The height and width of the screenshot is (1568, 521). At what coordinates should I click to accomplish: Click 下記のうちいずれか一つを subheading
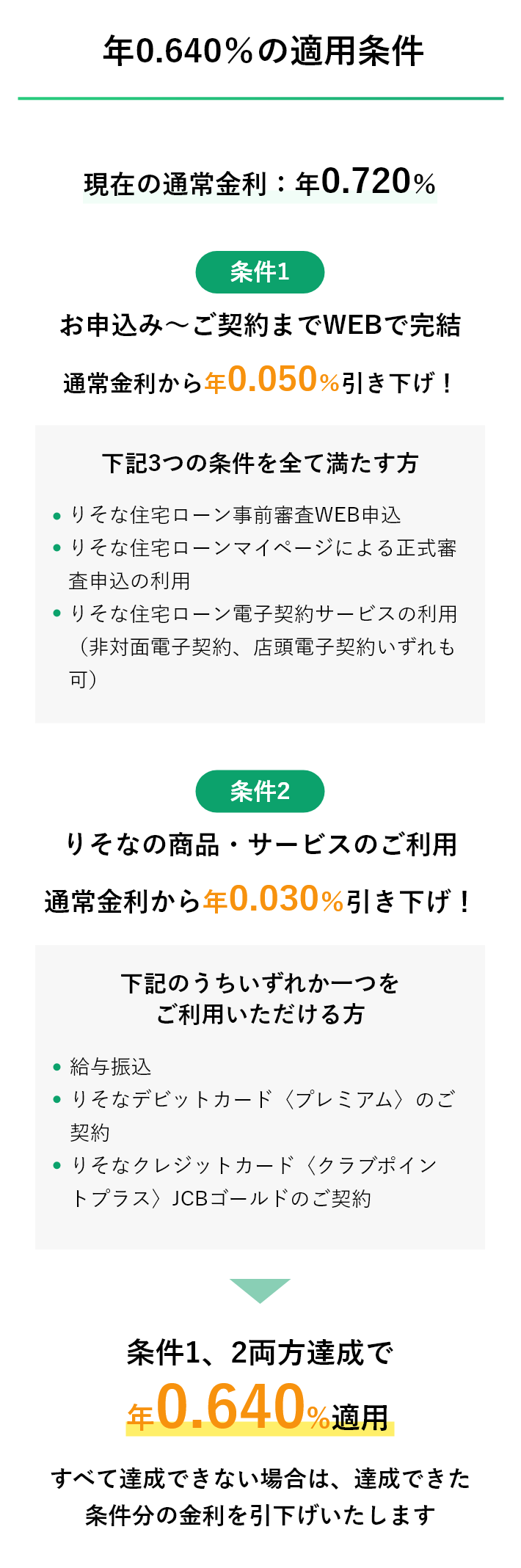260,982
